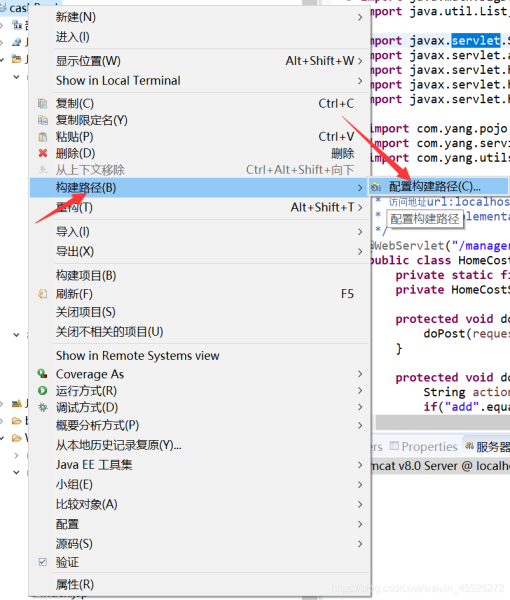This screenshot has height=600, width=510.
Task: Click the refresh icon beside 刷新(F)
Action: [42, 294]
